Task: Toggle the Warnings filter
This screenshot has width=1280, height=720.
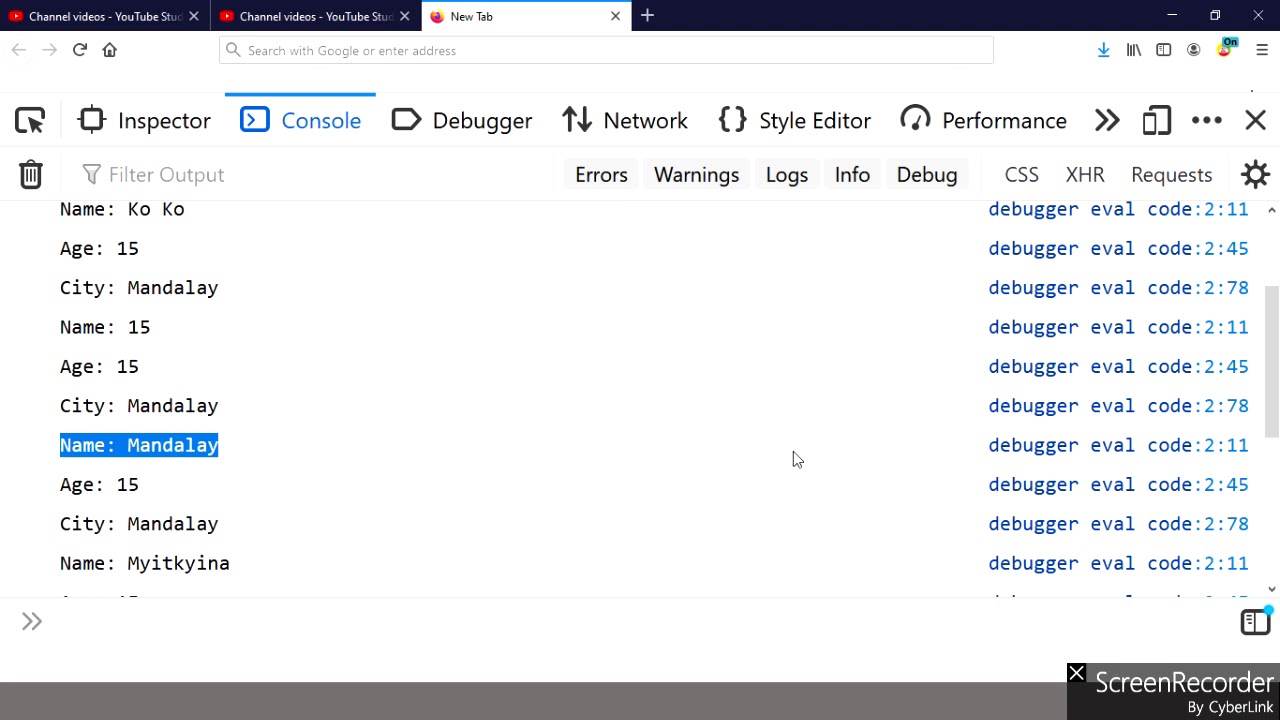Action: point(696,175)
